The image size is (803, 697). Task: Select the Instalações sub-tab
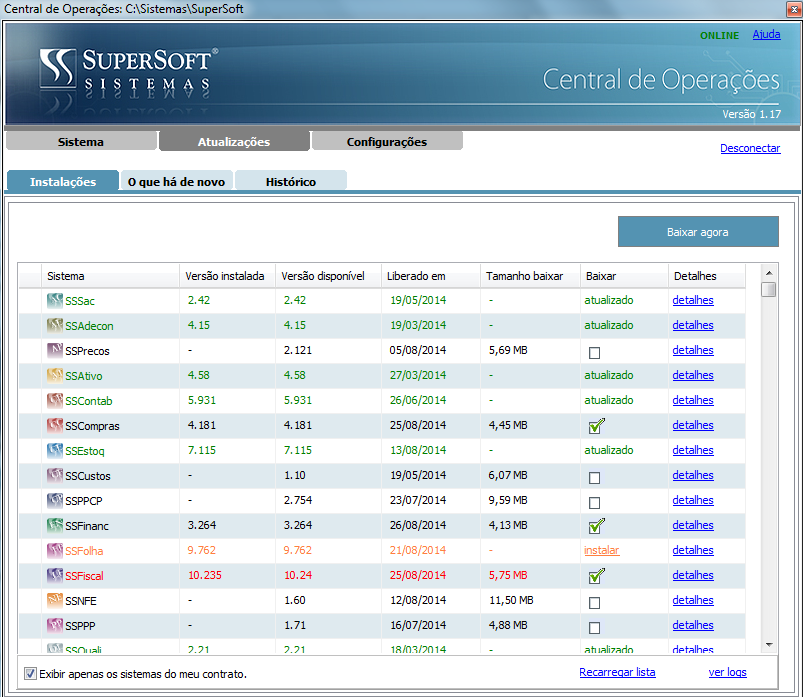(63, 181)
